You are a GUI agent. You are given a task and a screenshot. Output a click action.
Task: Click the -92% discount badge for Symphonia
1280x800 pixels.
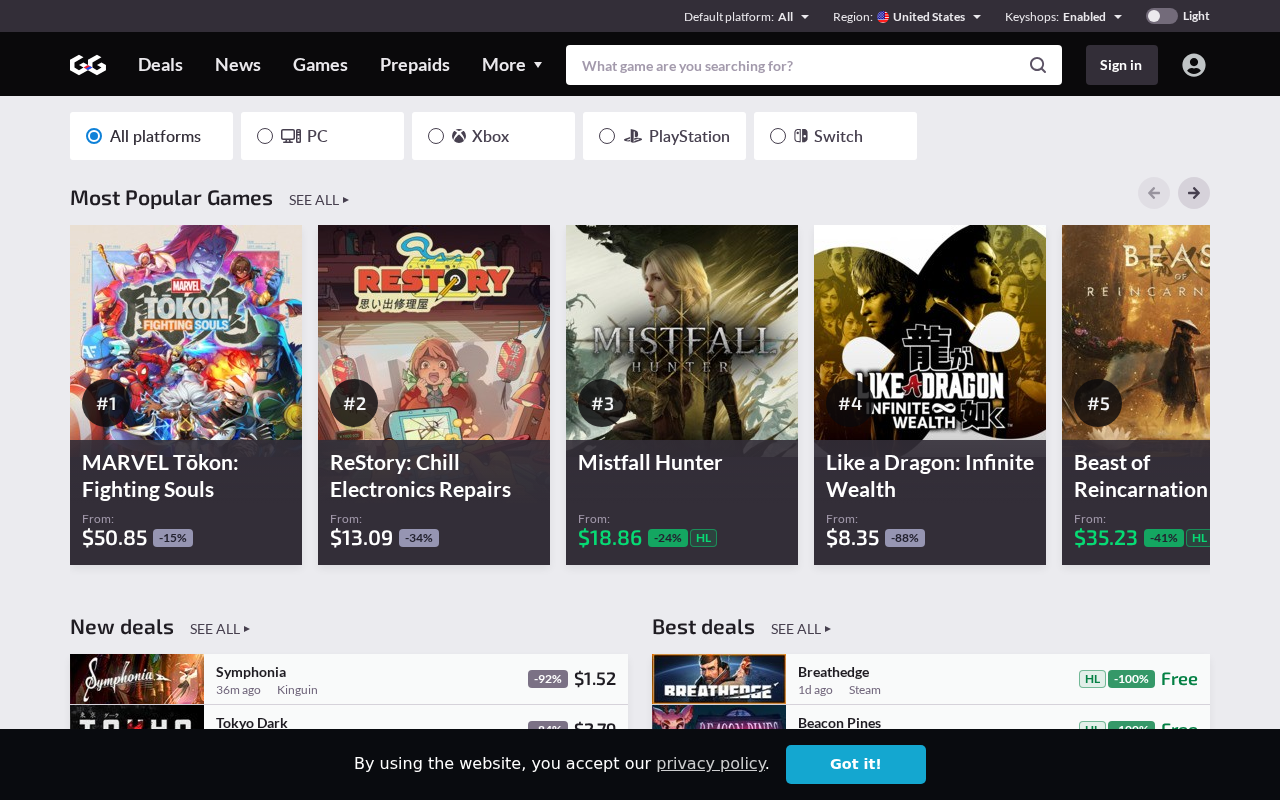548,679
